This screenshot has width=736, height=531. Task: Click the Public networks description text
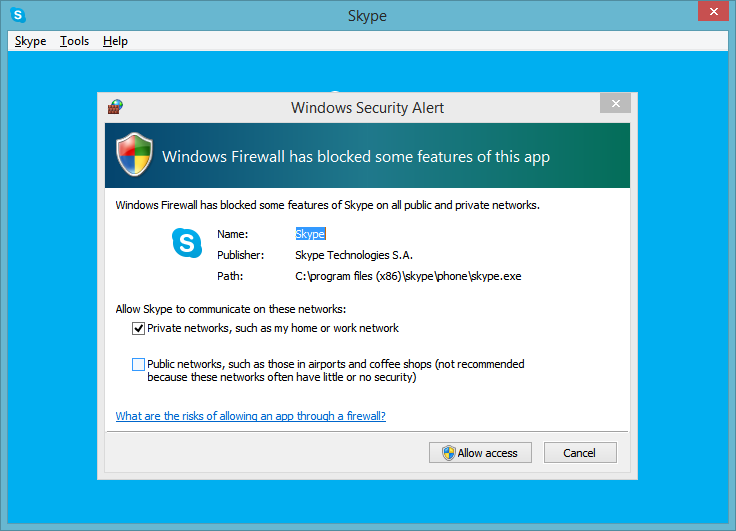(x=336, y=370)
